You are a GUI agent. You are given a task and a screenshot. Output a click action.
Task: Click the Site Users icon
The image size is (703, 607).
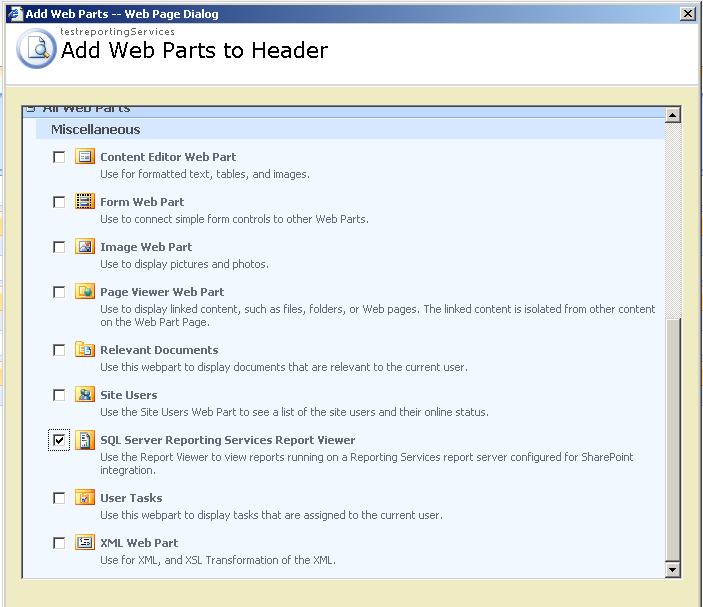(x=85, y=395)
